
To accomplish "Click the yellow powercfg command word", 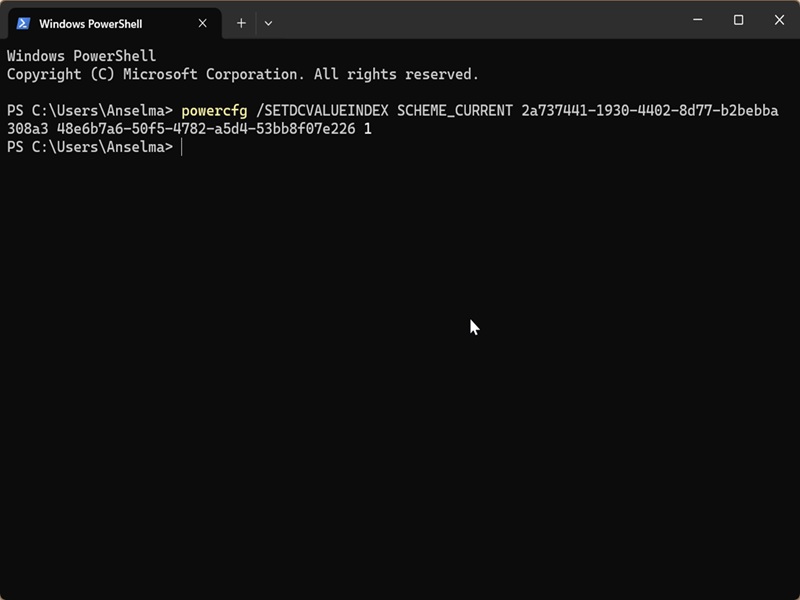I will [x=214, y=111].
